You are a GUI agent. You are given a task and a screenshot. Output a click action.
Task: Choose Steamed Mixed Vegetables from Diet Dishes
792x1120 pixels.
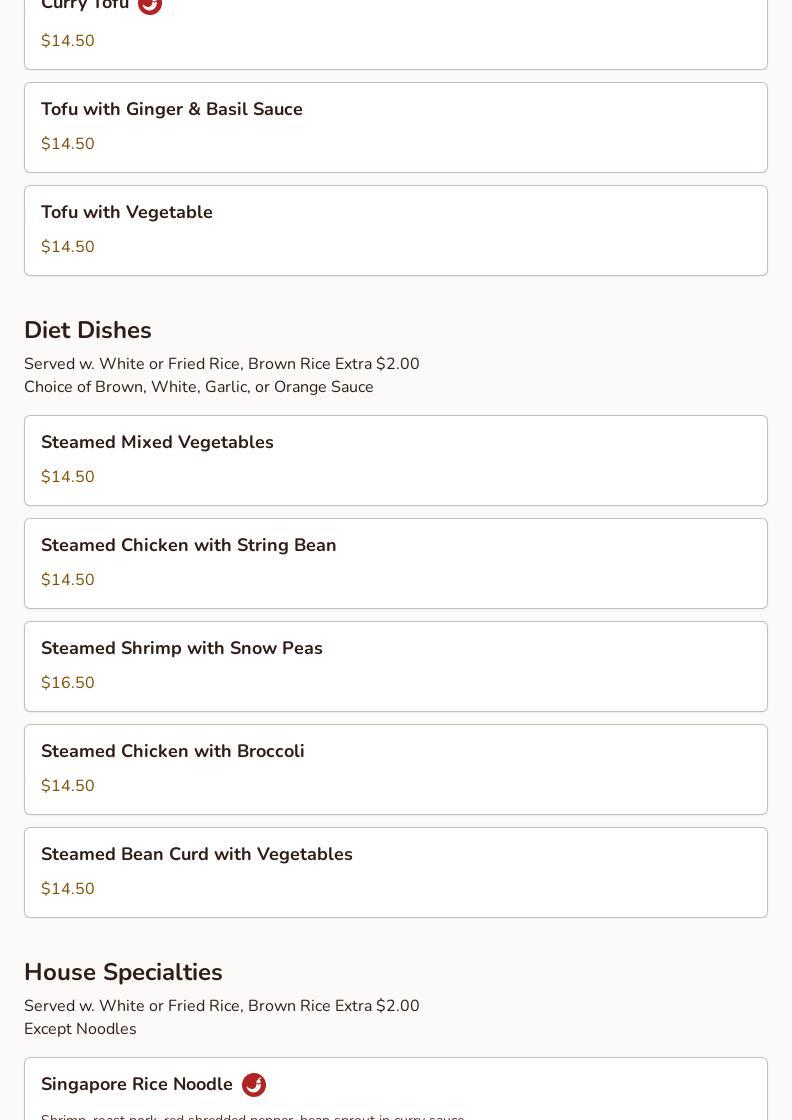click(x=157, y=443)
